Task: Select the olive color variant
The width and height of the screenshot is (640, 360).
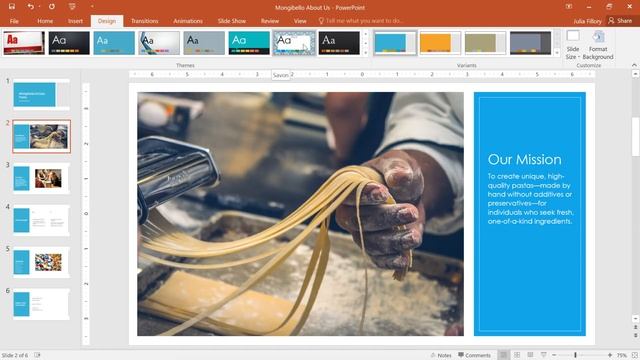Action: coord(485,43)
